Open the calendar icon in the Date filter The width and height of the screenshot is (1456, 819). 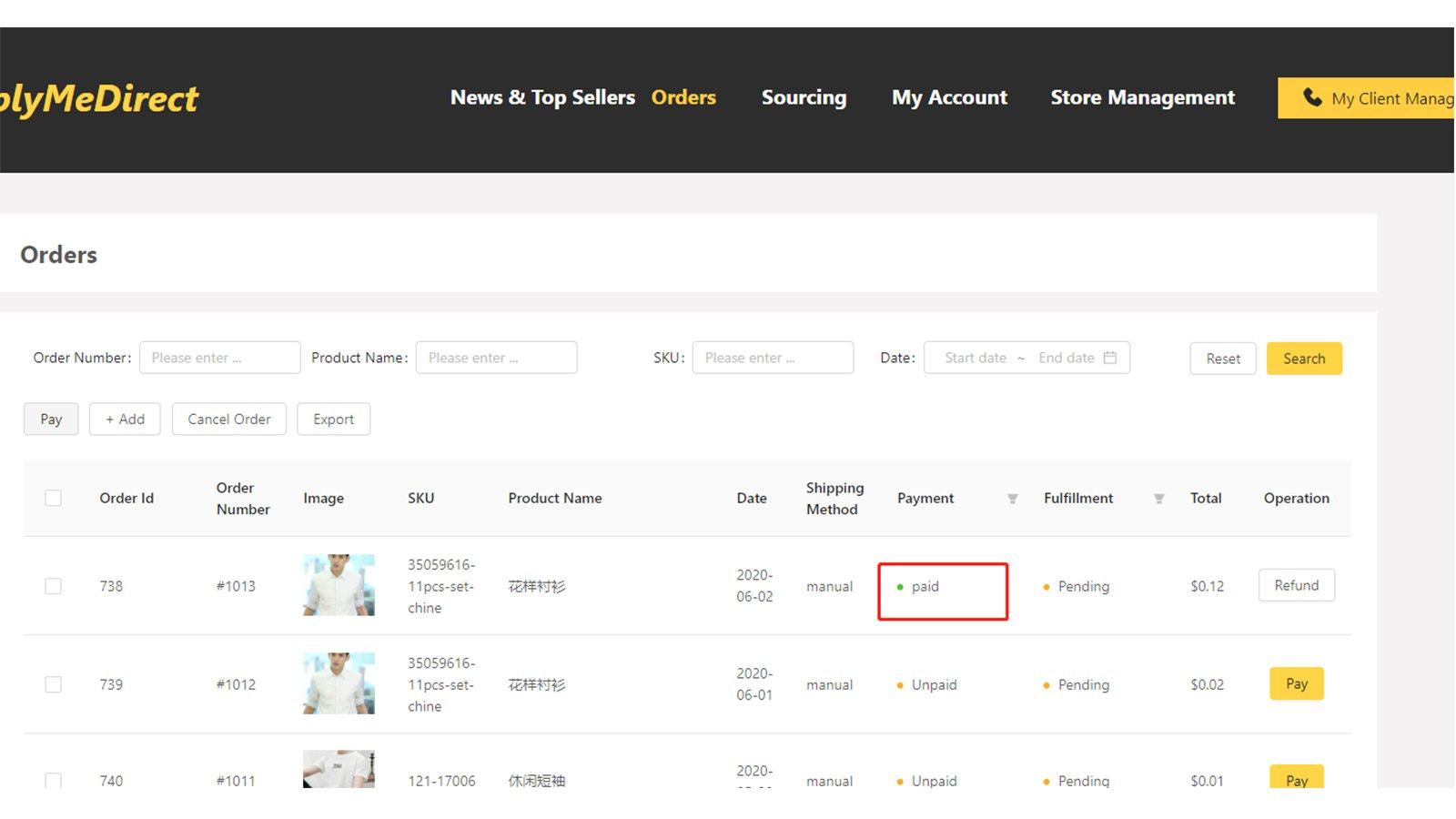(1110, 358)
